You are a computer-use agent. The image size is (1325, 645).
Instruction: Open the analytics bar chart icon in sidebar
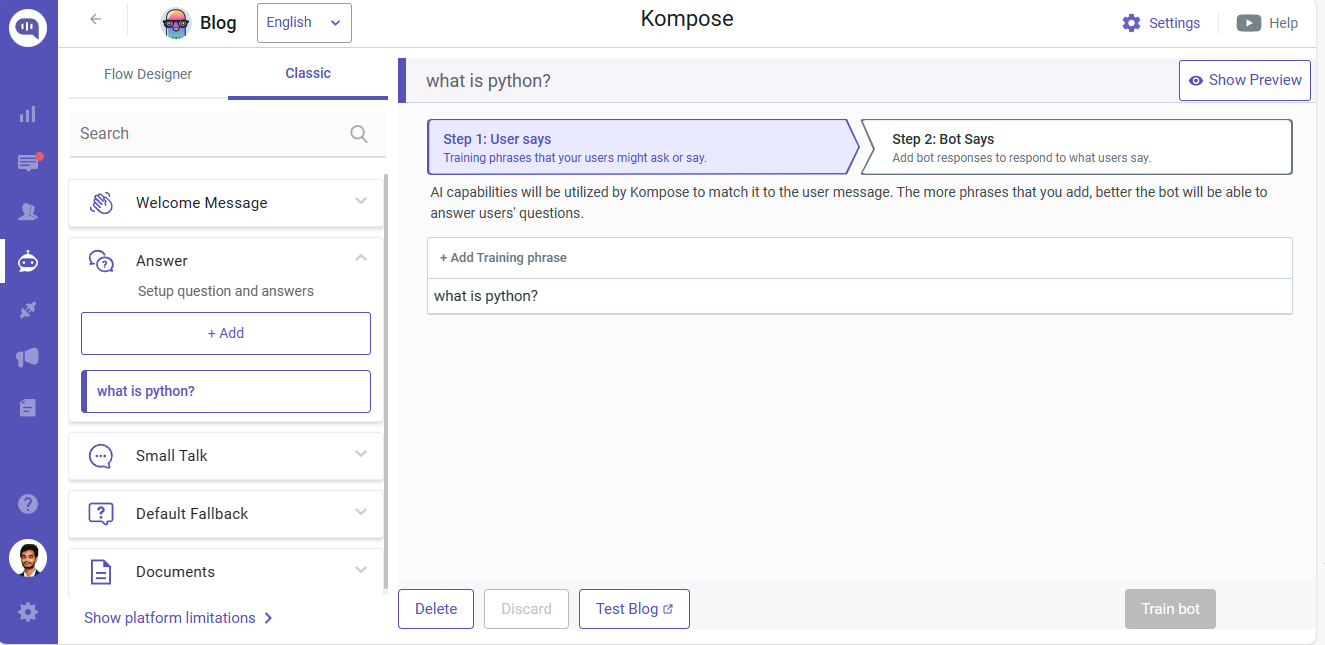pos(28,114)
